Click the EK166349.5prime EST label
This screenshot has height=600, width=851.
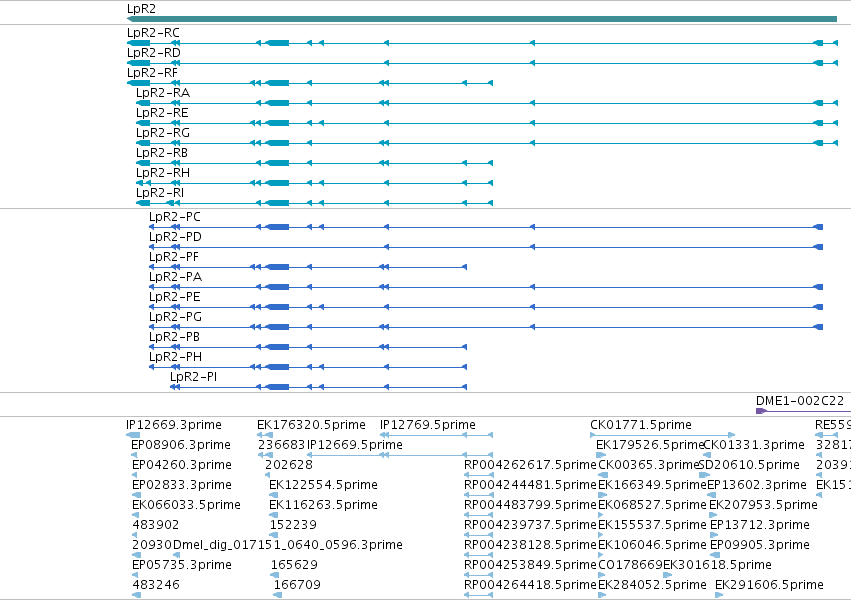pyautogui.click(x=652, y=486)
